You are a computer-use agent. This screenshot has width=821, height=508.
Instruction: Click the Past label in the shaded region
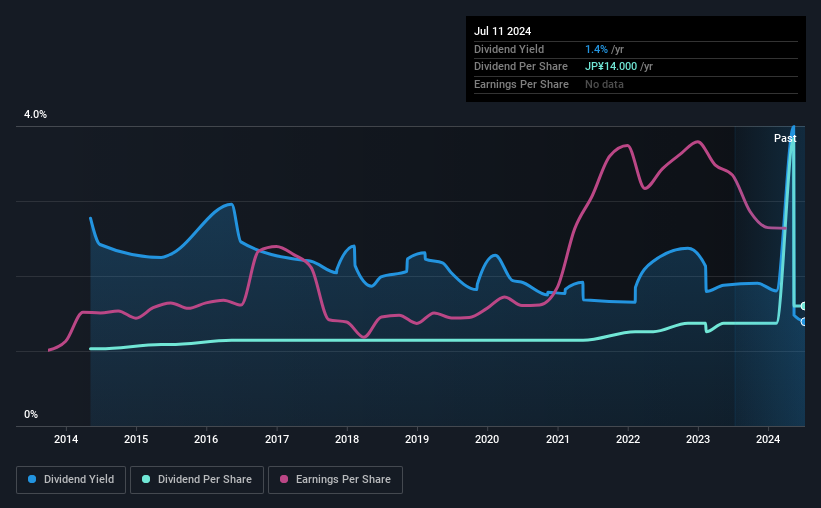pos(785,138)
